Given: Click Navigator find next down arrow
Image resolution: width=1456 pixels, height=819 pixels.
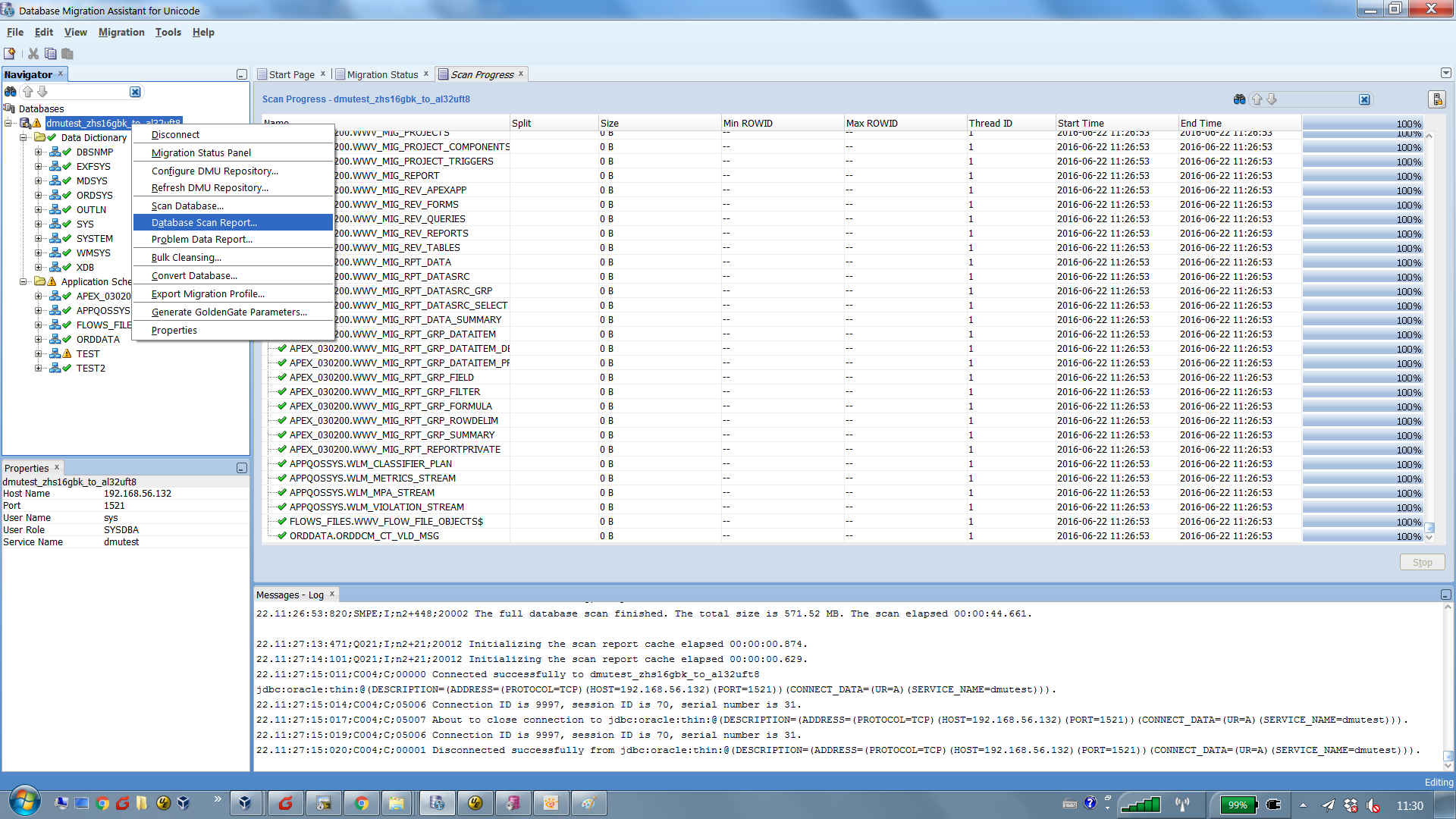Looking at the screenshot, I should (42, 92).
